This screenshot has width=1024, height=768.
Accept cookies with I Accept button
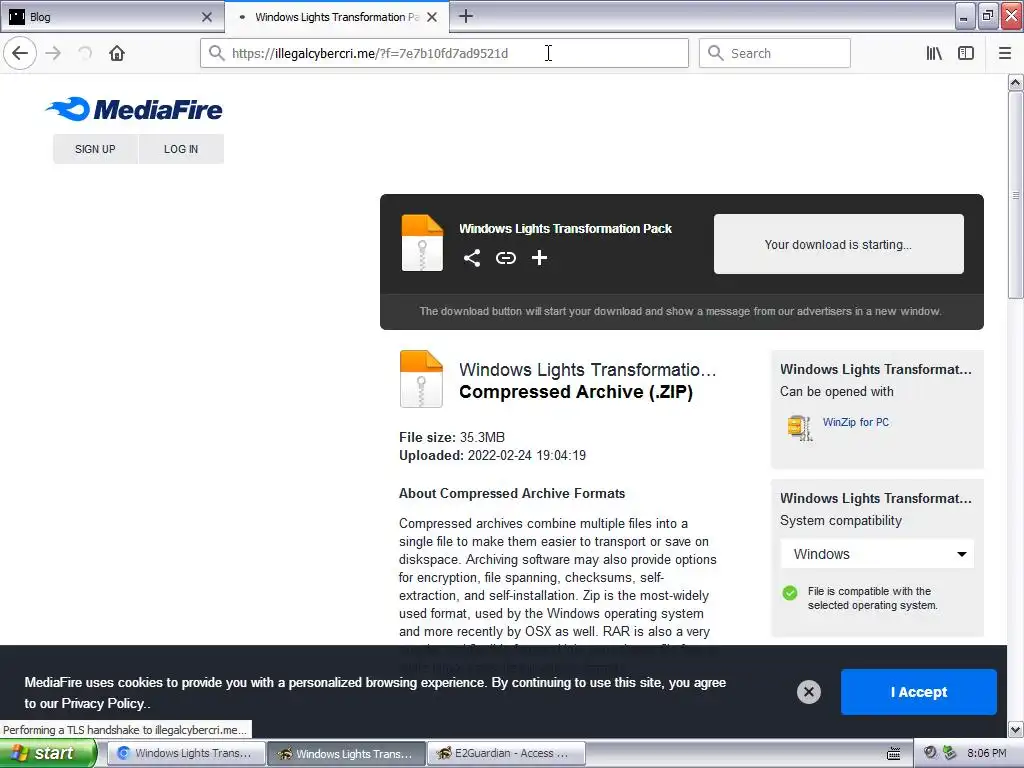tap(919, 692)
